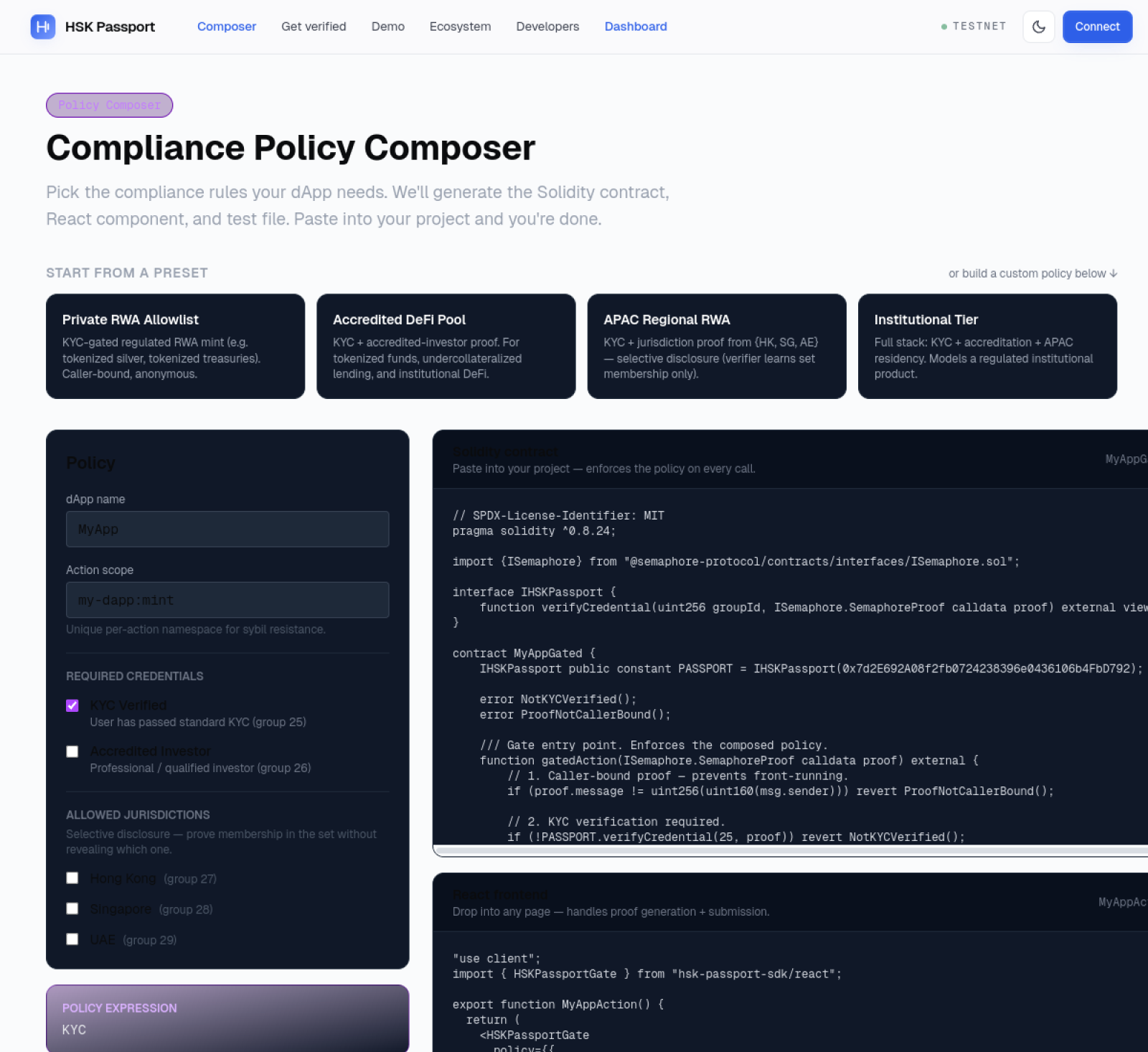The image size is (1148, 1052).
Task: Check the Hong Kong jurisdiction checkbox
Action: [x=72, y=878]
